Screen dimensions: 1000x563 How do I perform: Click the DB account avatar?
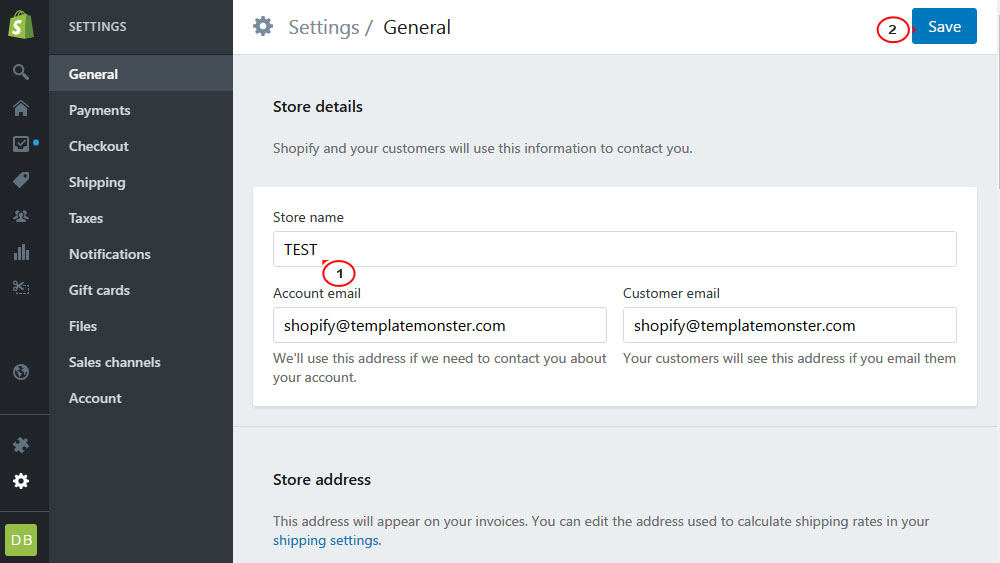(x=21, y=540)
